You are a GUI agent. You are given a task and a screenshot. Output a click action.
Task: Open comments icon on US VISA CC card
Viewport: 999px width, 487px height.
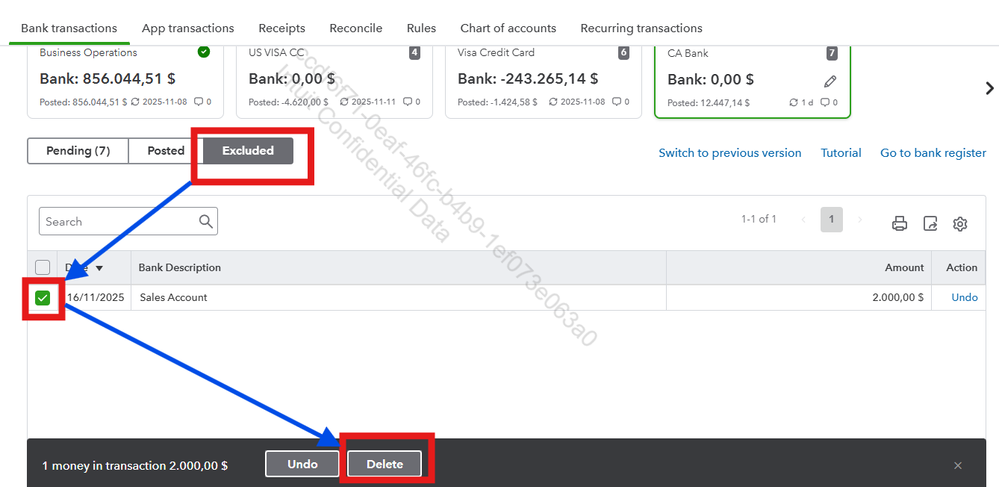[x=407, y=102]
